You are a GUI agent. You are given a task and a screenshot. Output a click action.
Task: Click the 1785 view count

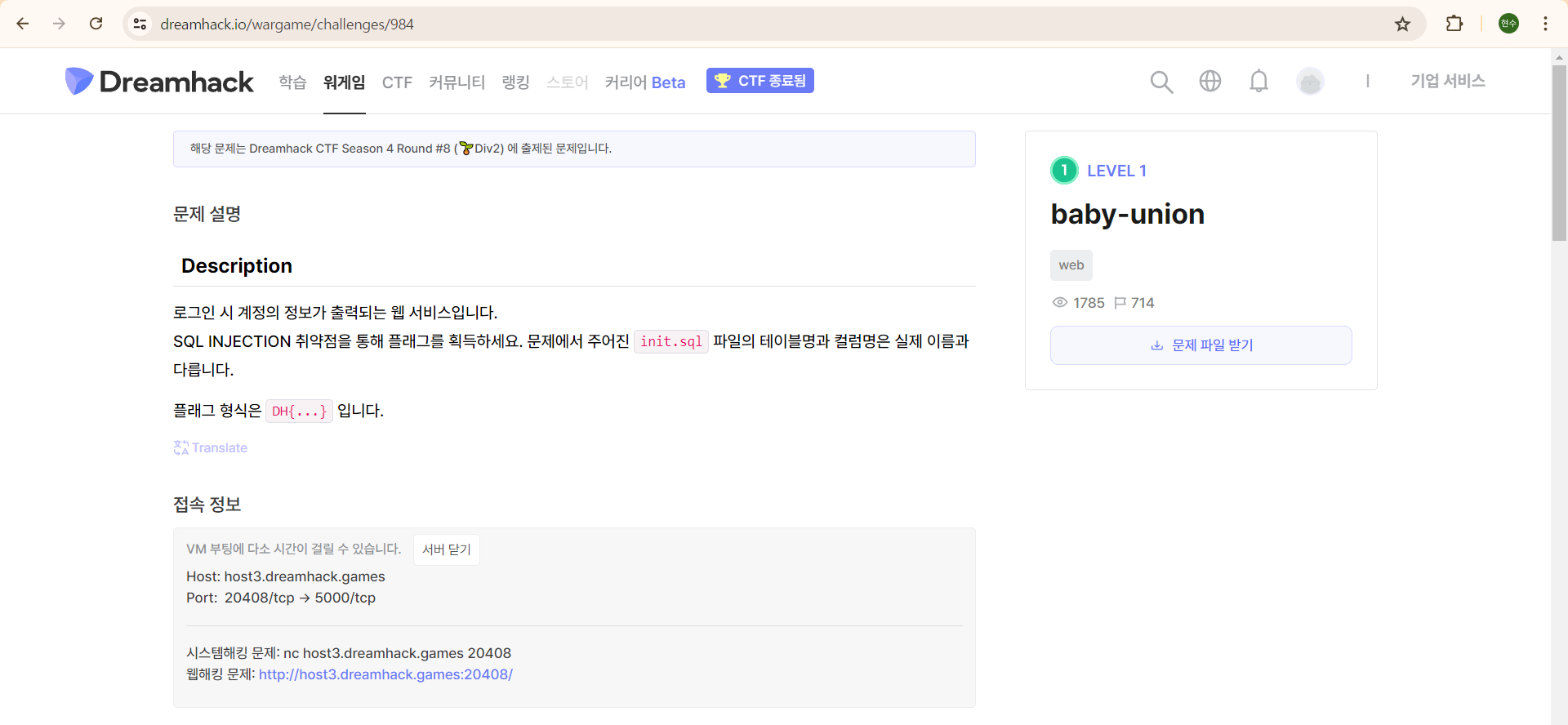pyautogui.click(x=1089, y=303)
